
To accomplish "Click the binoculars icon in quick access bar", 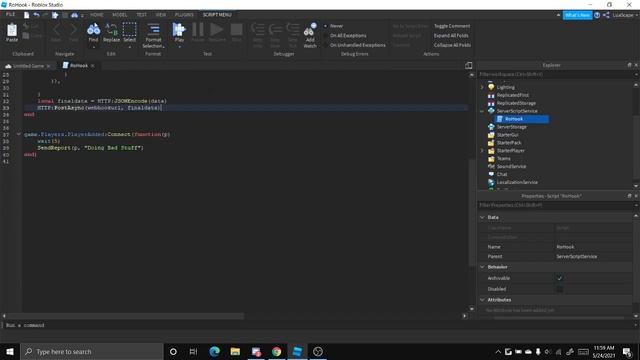I will click(x=74, y=15).
